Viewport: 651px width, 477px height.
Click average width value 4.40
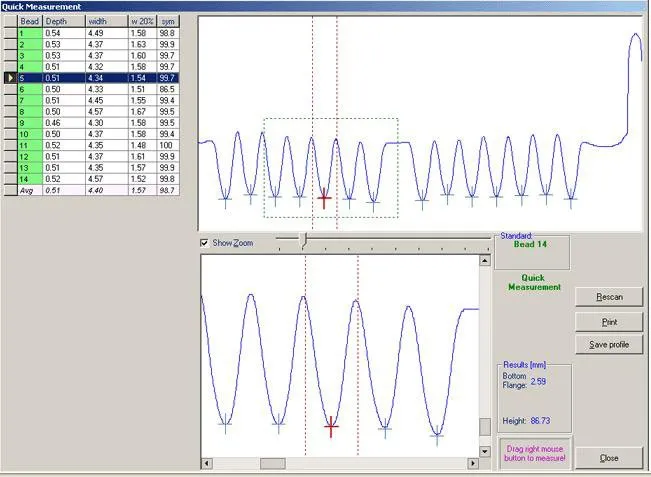[95, 191]
